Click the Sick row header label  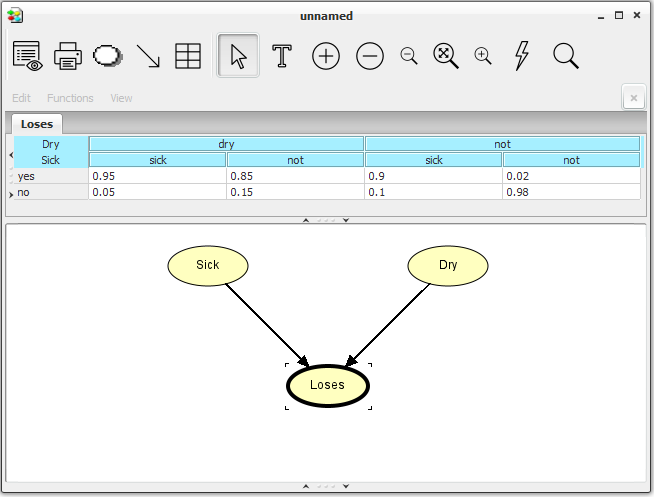tap(50, 160)
